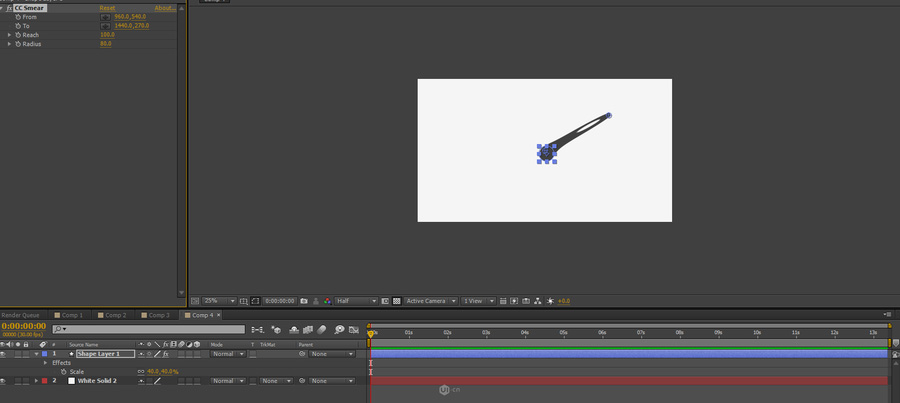Click the show channel color icon
This screenshot has height=403, width=900.
click(328, 301)
